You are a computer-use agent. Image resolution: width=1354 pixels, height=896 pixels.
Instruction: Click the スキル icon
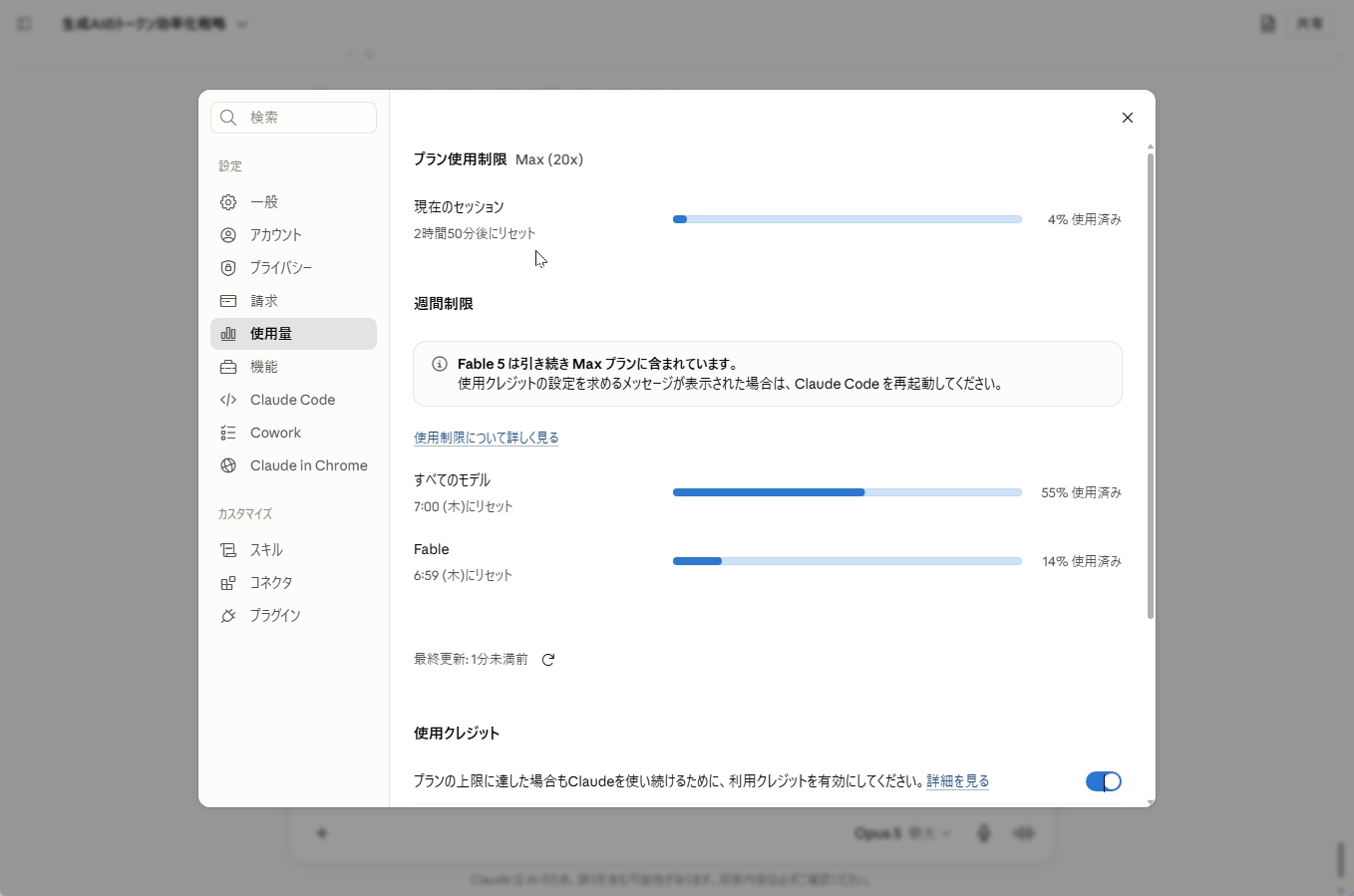coord(228,550)
